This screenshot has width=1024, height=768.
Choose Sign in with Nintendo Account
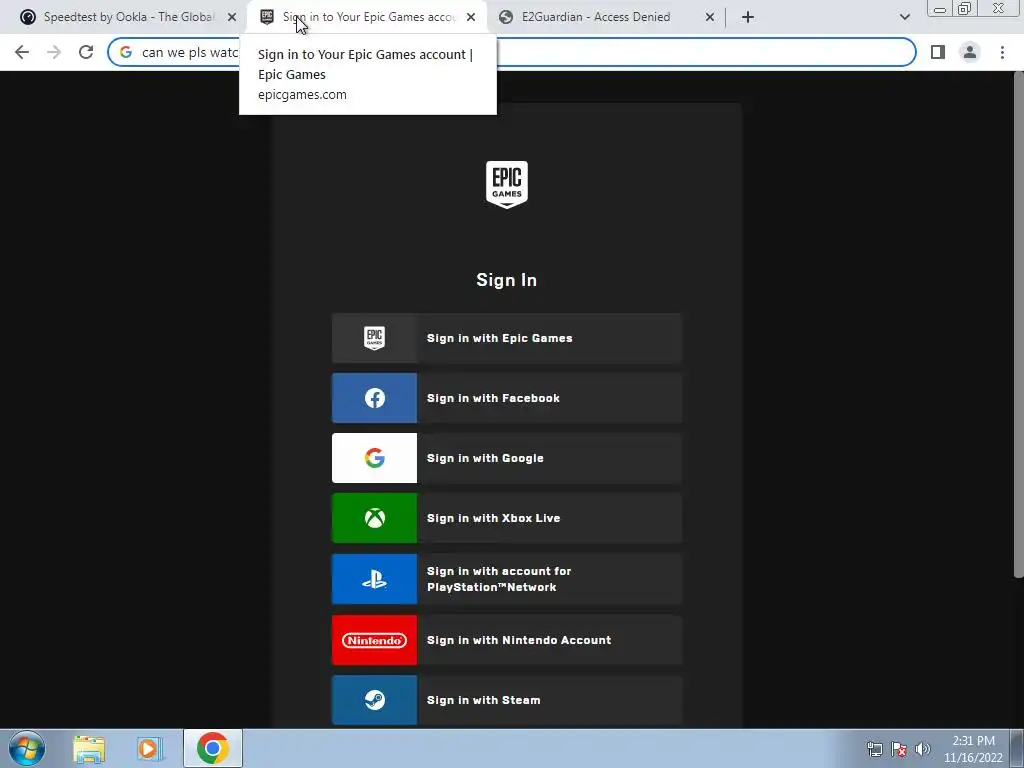pyautogui.click(x=507, y=641)
